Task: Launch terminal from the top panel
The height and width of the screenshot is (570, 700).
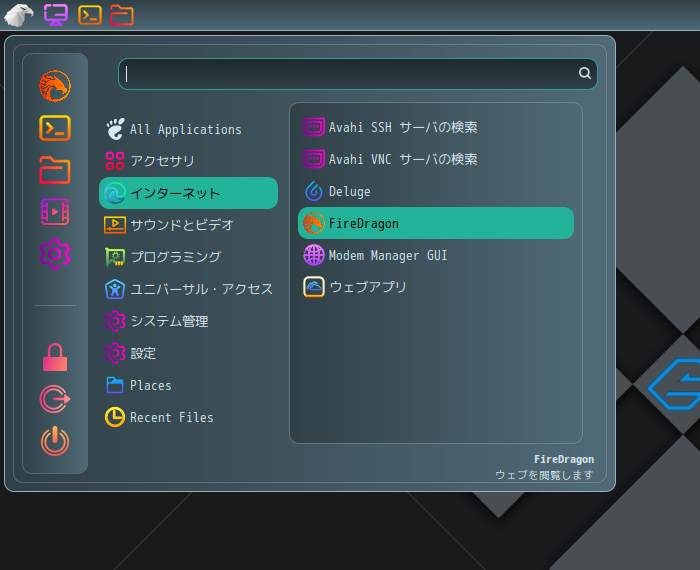Action: click(x=90, y=15)
